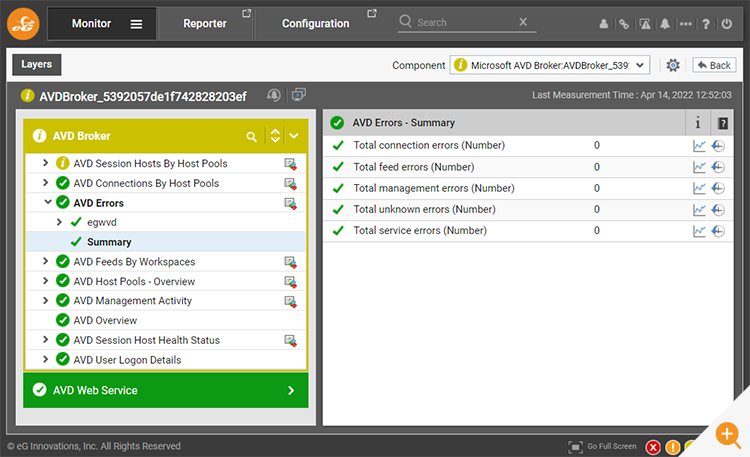Open graph for Total unknown errors
This screenshot has height=457, width=750.
(x=699, y=210)
